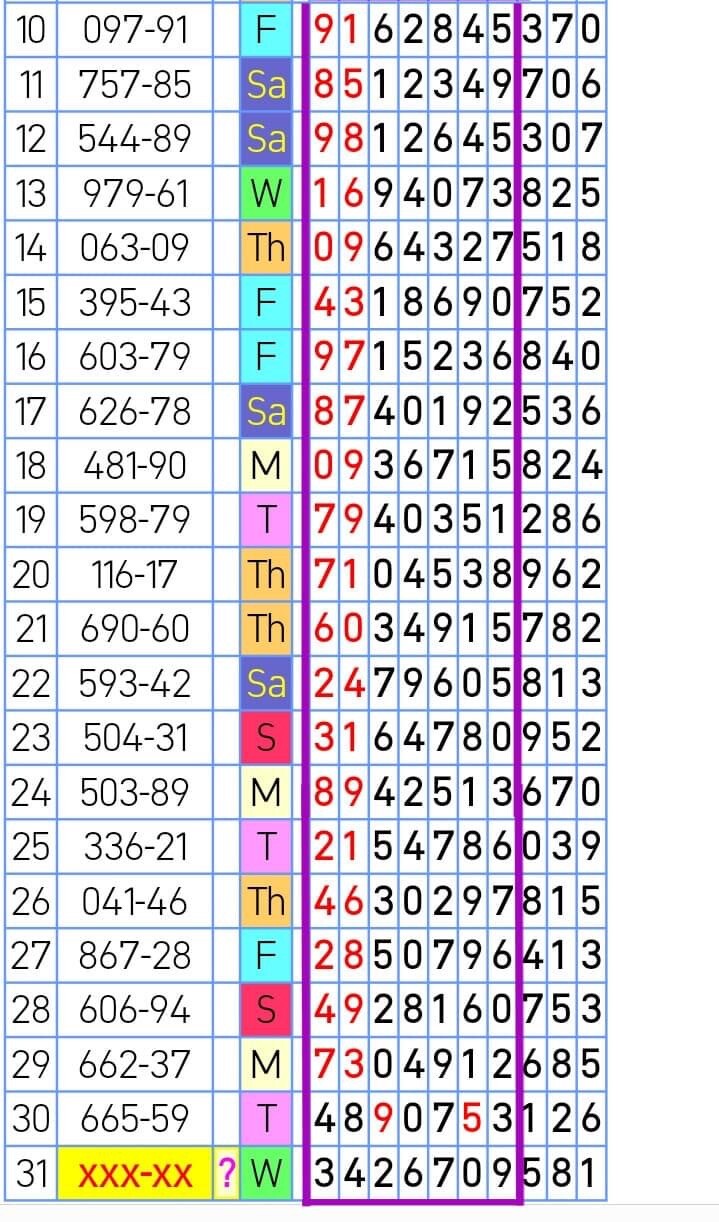Select the cell reading 336-21
719x1222 pixels.
click(135, 846)
